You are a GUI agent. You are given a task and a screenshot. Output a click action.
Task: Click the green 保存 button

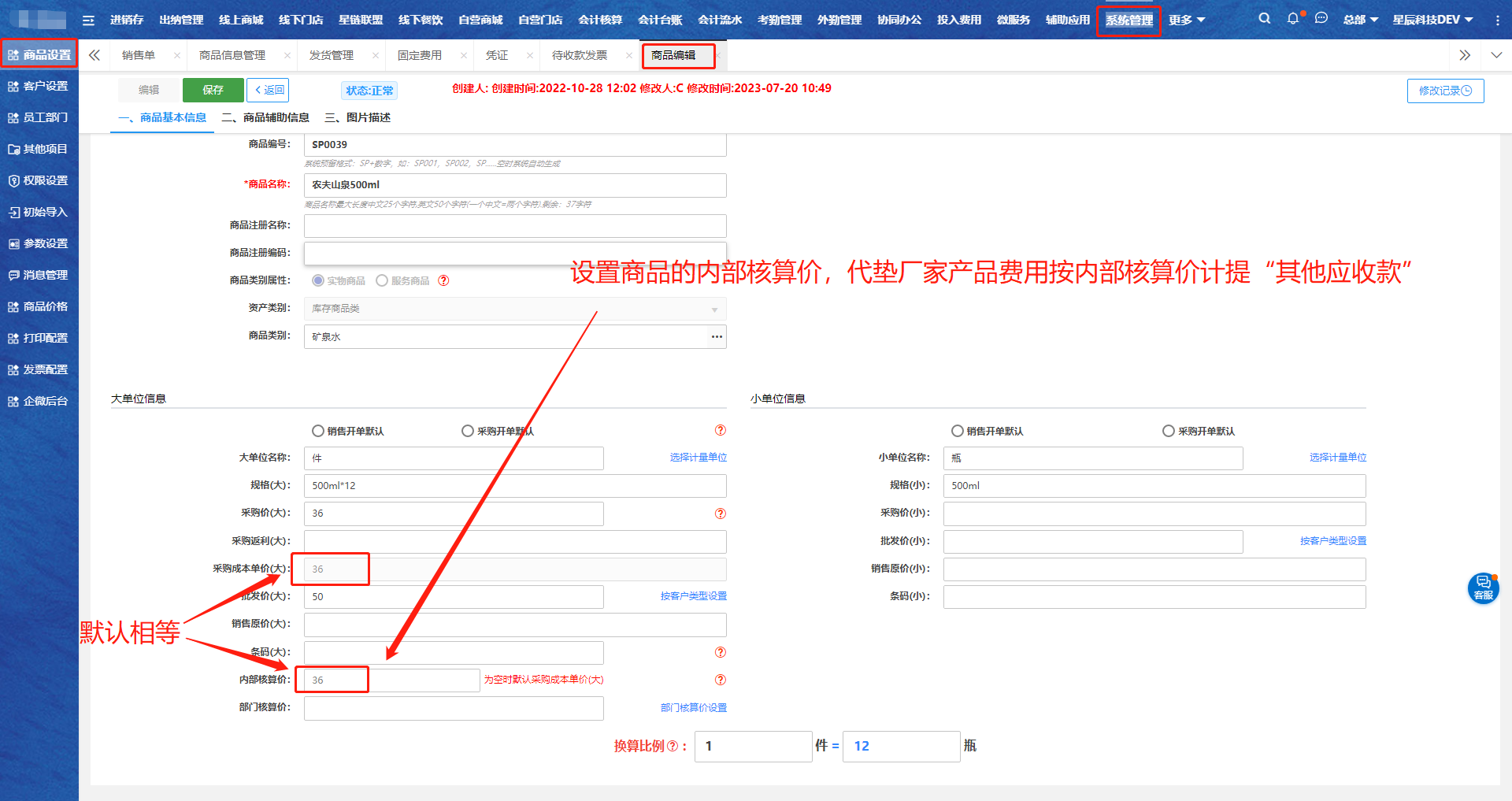click(x=213, y=91)
